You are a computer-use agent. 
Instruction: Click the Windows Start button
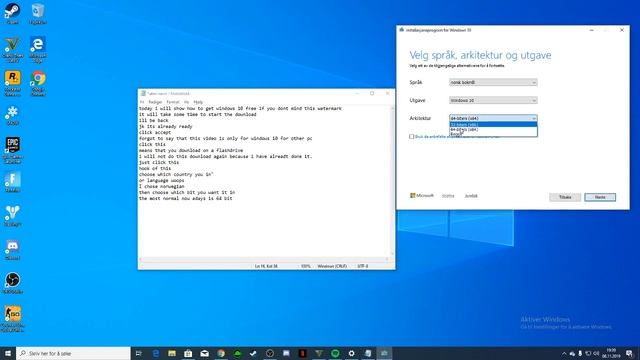tap(8, 353)
